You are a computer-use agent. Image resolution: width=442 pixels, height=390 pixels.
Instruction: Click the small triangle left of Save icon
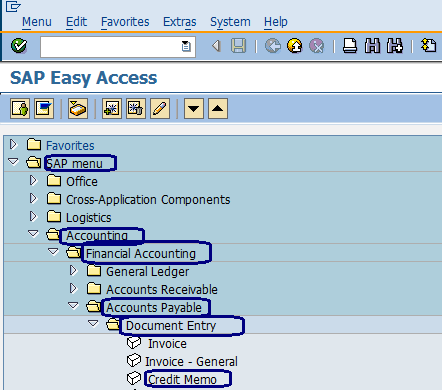click(216, 46)
